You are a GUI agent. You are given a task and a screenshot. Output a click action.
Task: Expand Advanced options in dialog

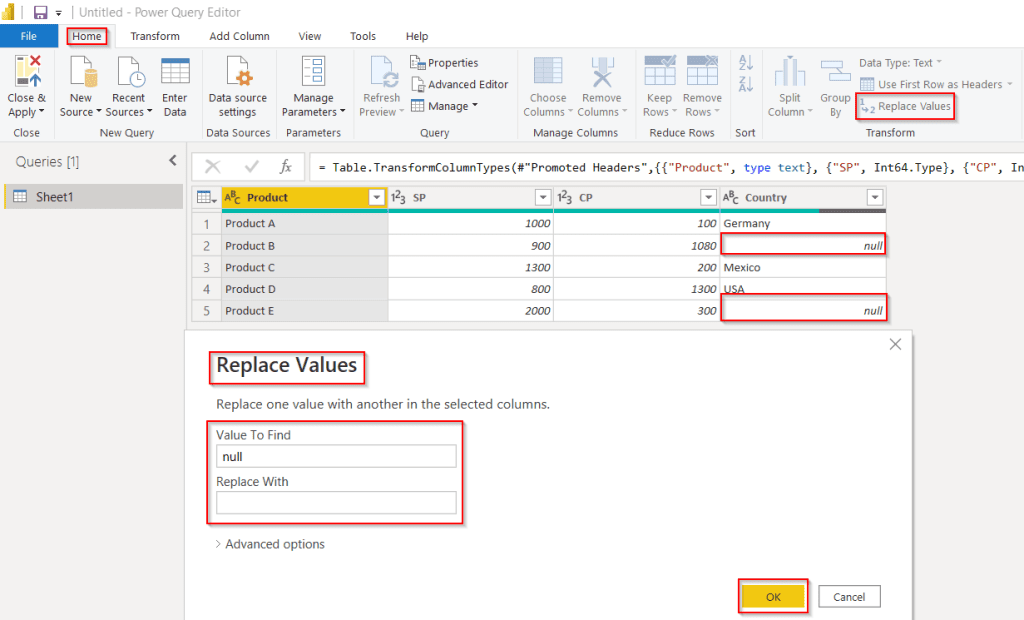click(270, 544)
